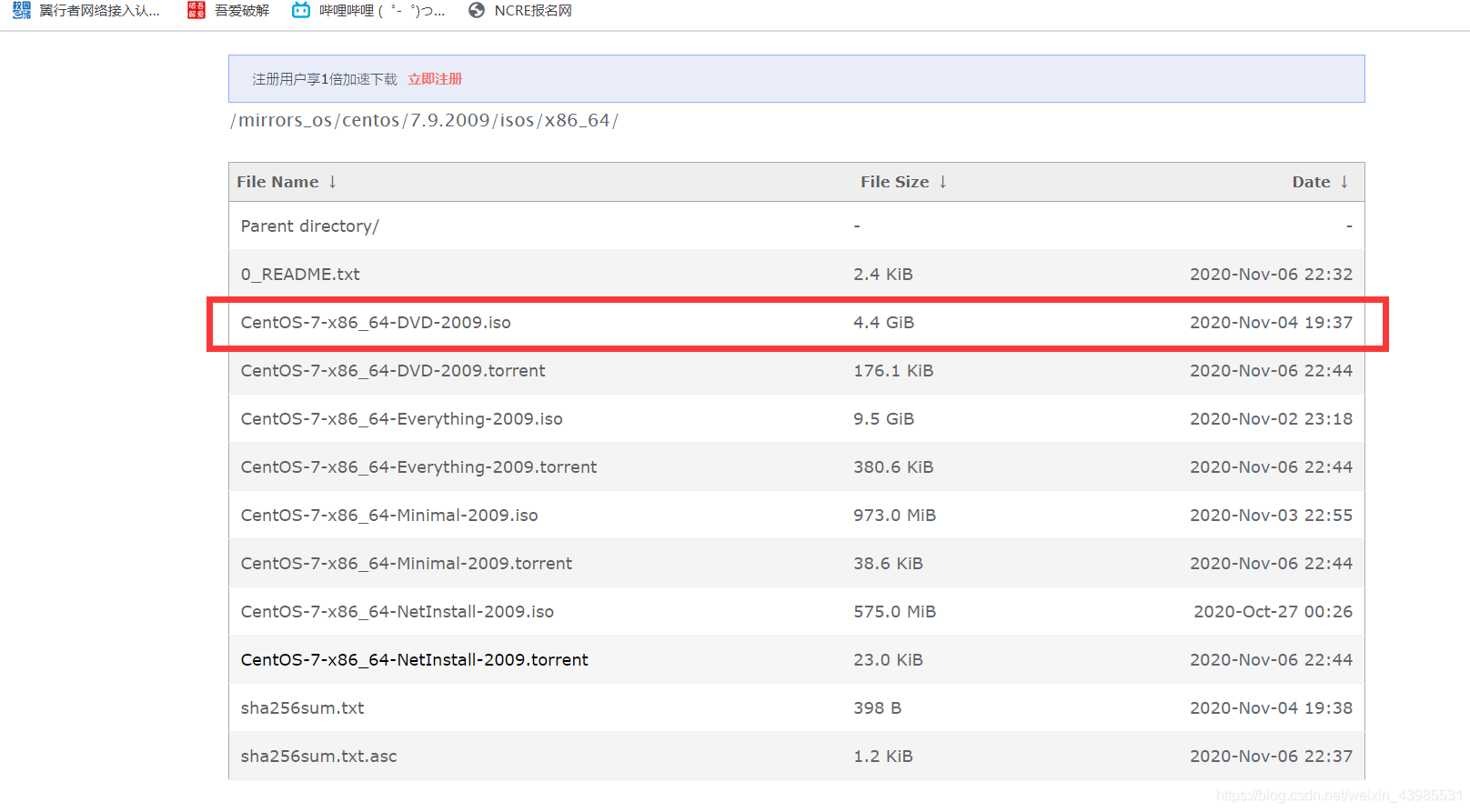
Task: Download CentOS-7-x86_64-DVD-2009.torrent
Action: 393,370
